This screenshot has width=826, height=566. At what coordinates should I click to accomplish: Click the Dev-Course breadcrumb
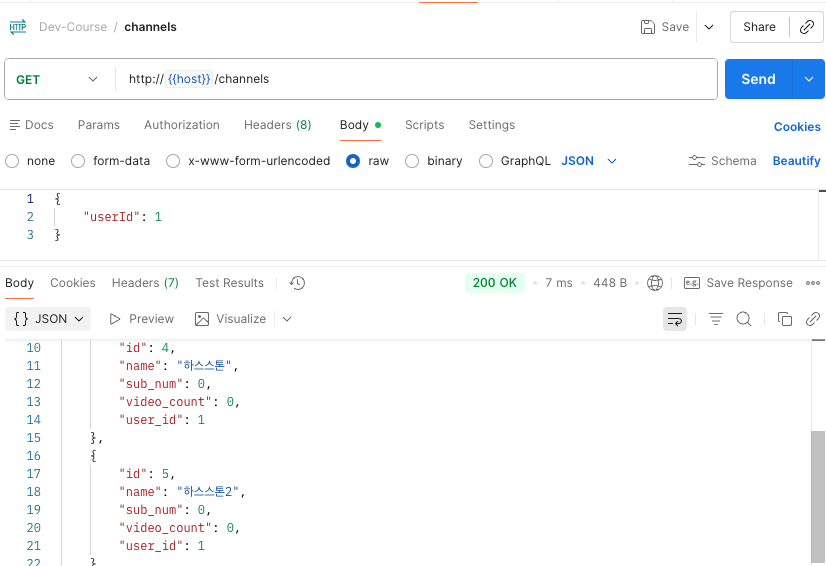(x=73, y=27)
